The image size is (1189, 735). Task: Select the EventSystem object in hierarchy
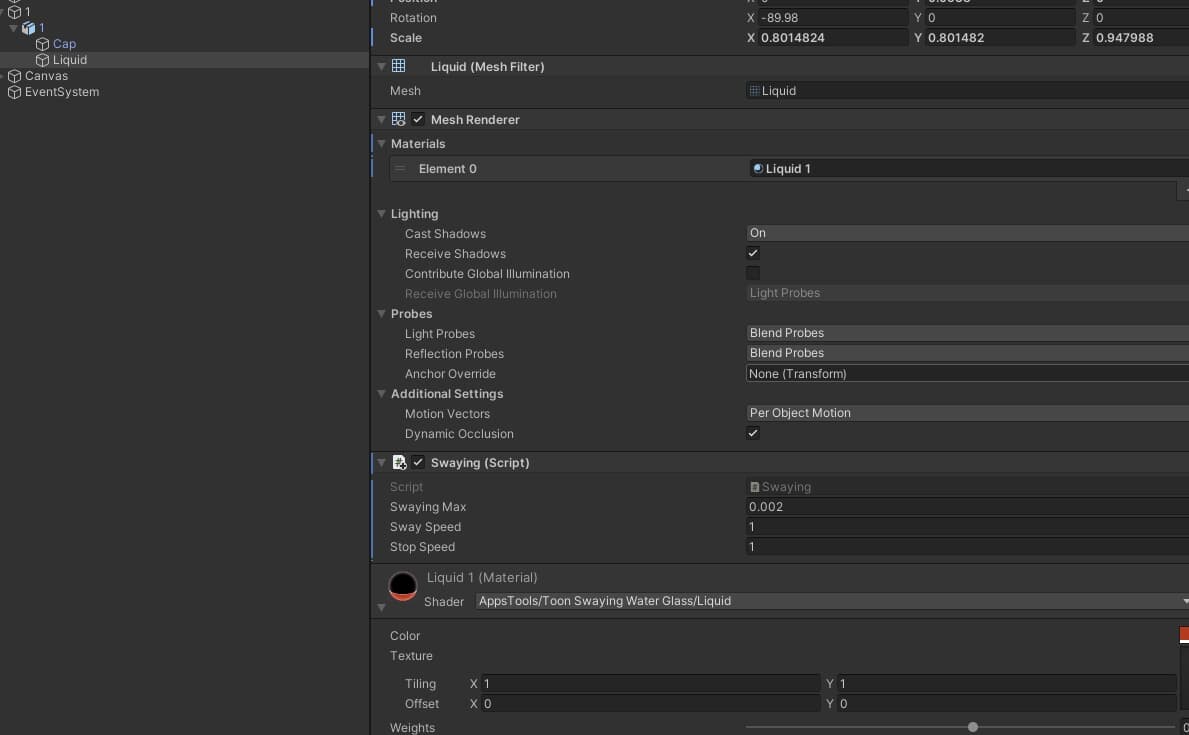(61, 92)
